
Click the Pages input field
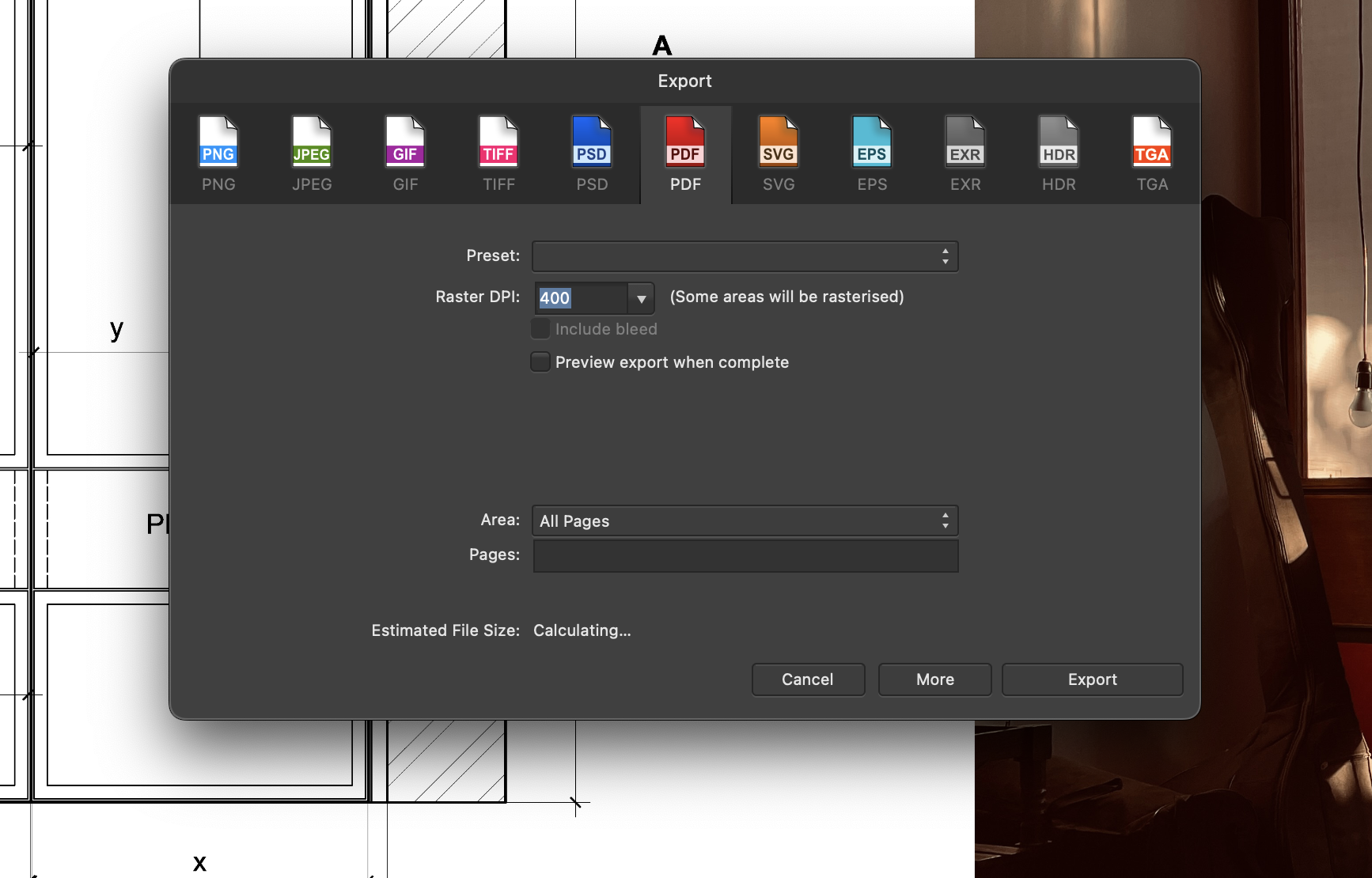tap(745, 555)
